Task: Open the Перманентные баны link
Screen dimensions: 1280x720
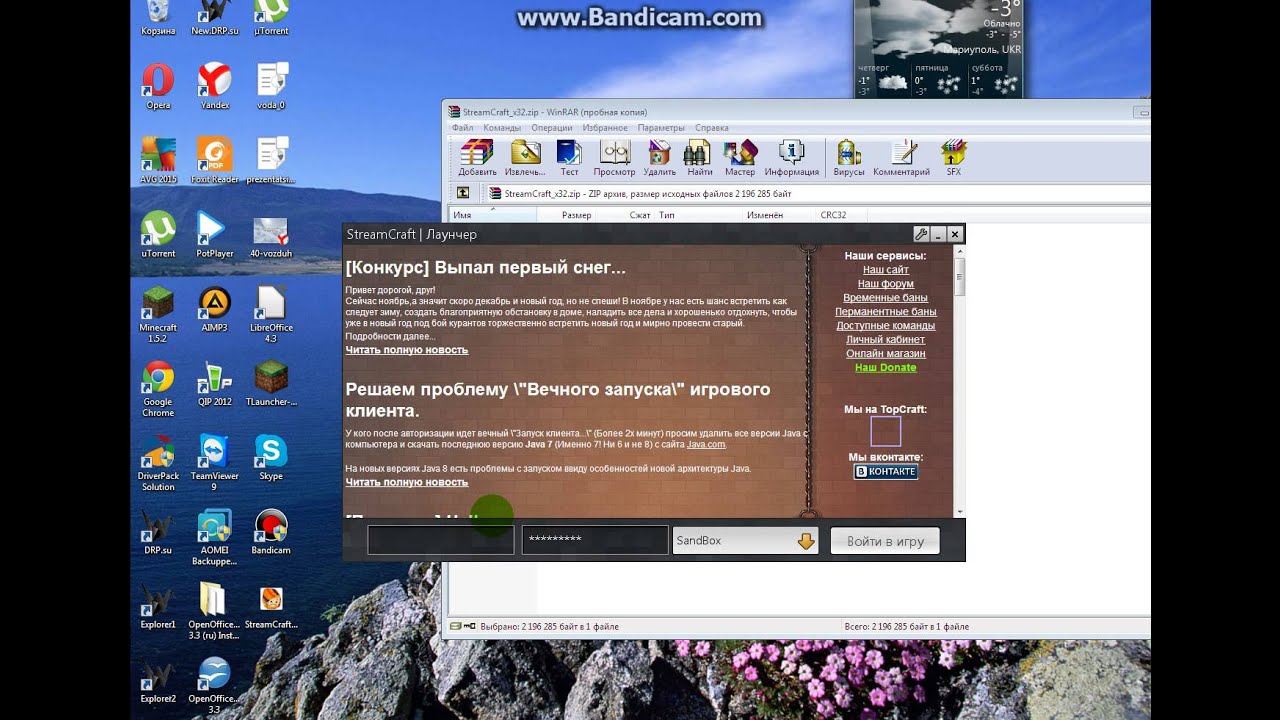Action: click(886, 312)
